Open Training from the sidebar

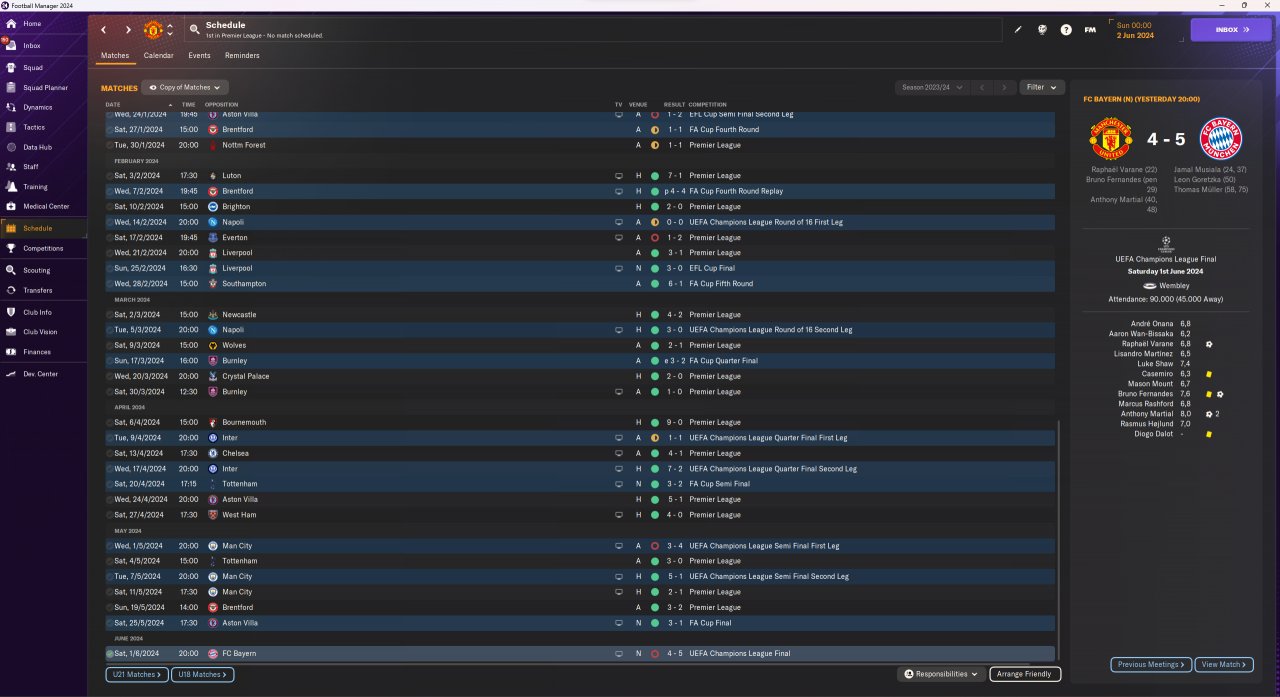(x=35, y=187)
